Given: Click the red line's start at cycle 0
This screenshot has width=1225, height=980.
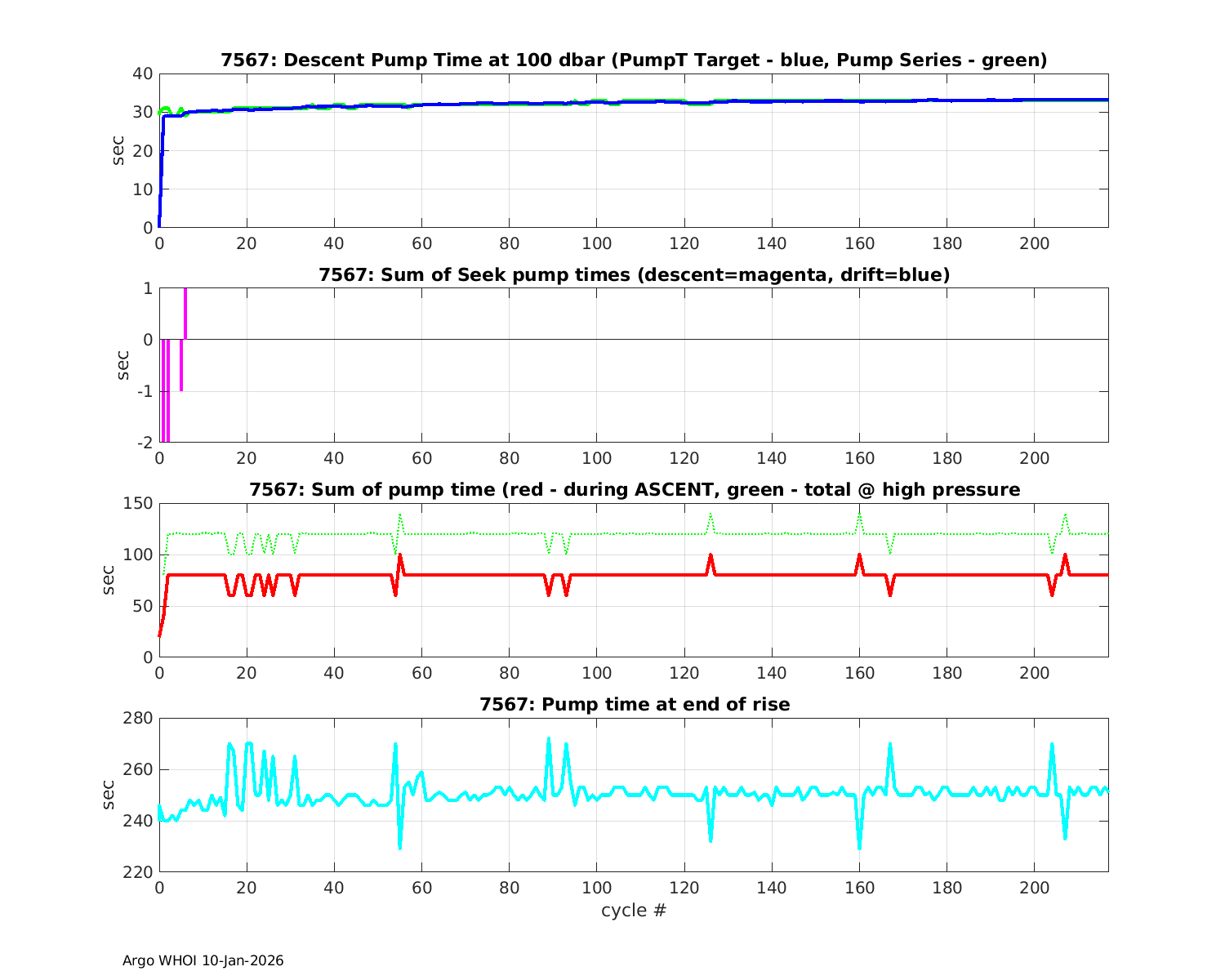Looking at the screenshot, I should click(x=160, y=634).
